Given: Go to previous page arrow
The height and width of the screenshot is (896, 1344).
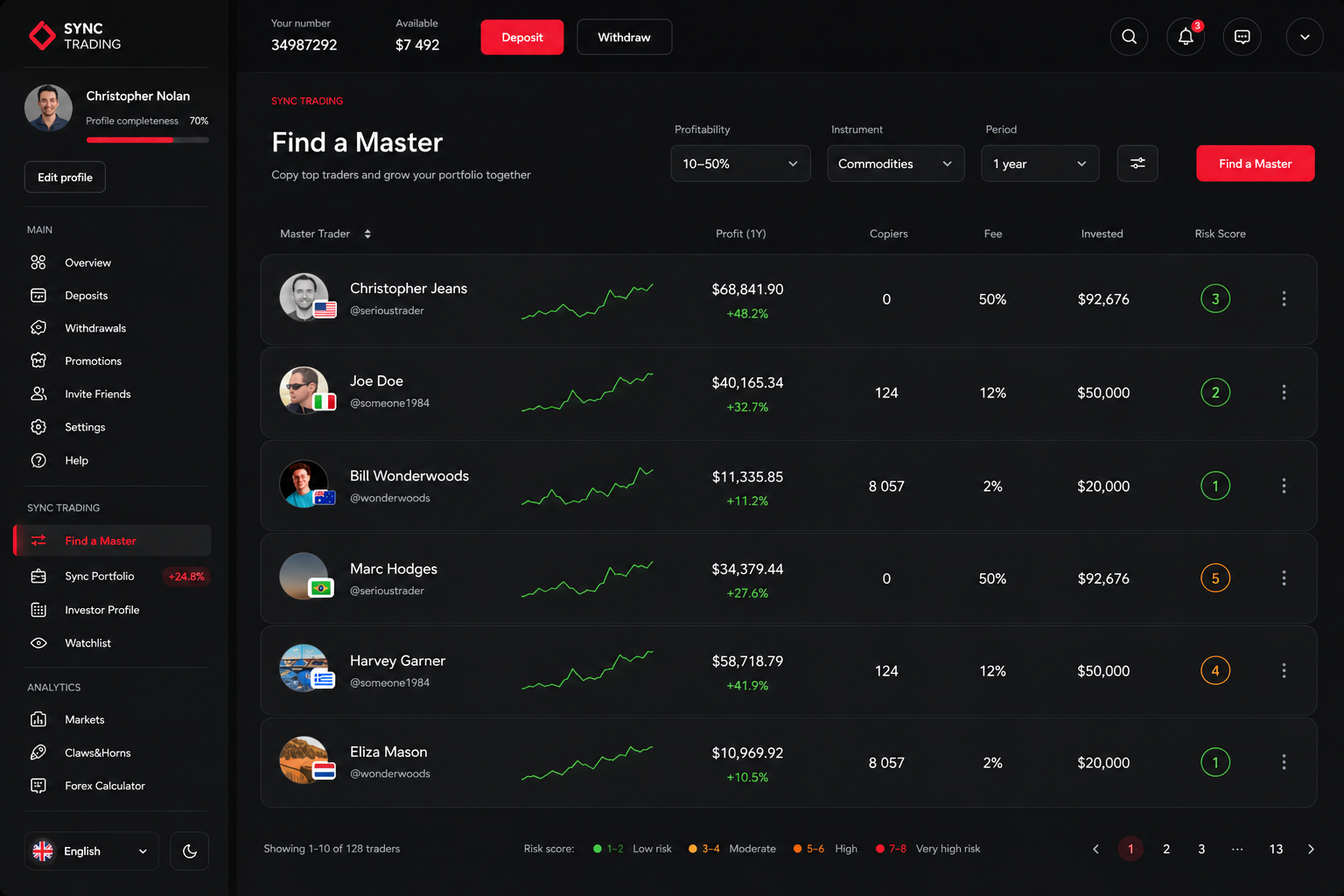Looking at the screenshot, I should pyautogui.click(x=1095, y=849).
